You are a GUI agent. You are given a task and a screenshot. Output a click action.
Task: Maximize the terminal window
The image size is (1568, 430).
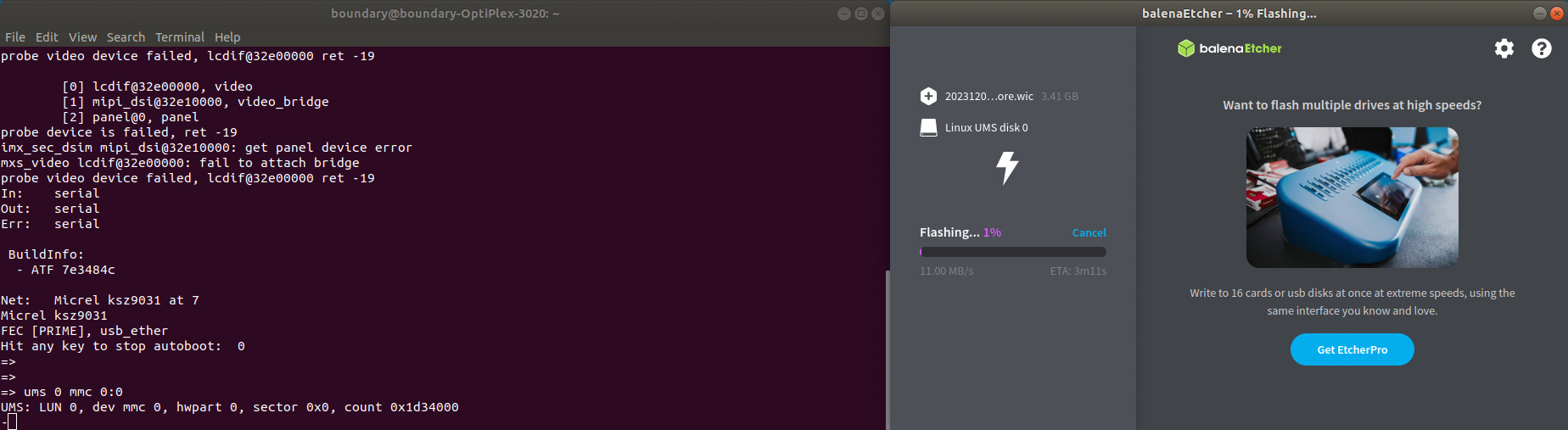[x=860, y=14]
